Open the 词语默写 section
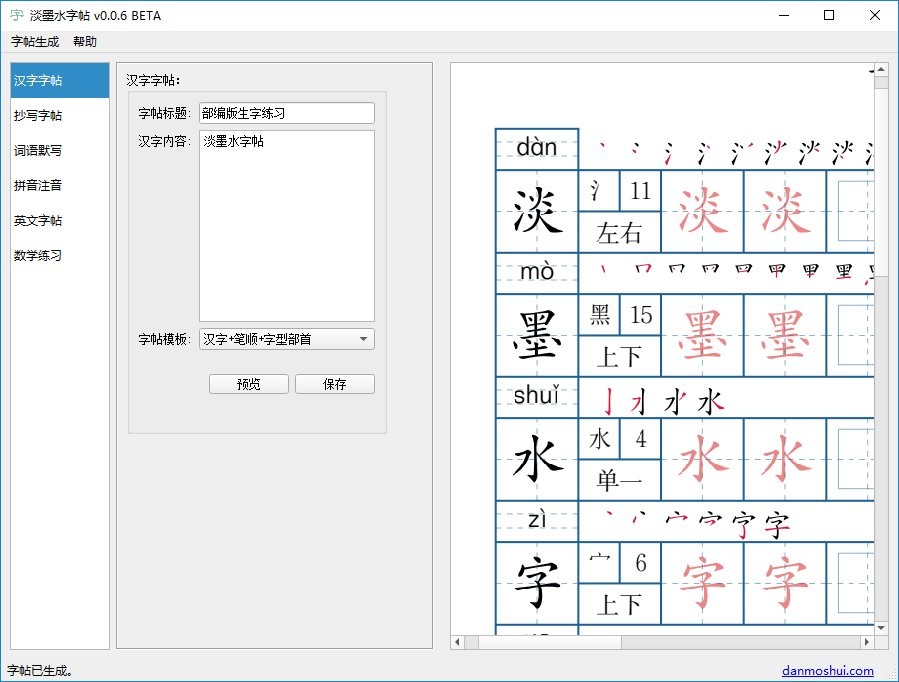 tap(39, 150)
